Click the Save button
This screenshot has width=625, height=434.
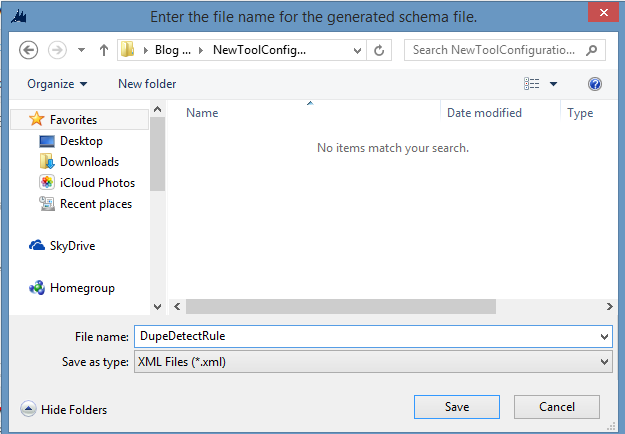[x=456, y=407]
